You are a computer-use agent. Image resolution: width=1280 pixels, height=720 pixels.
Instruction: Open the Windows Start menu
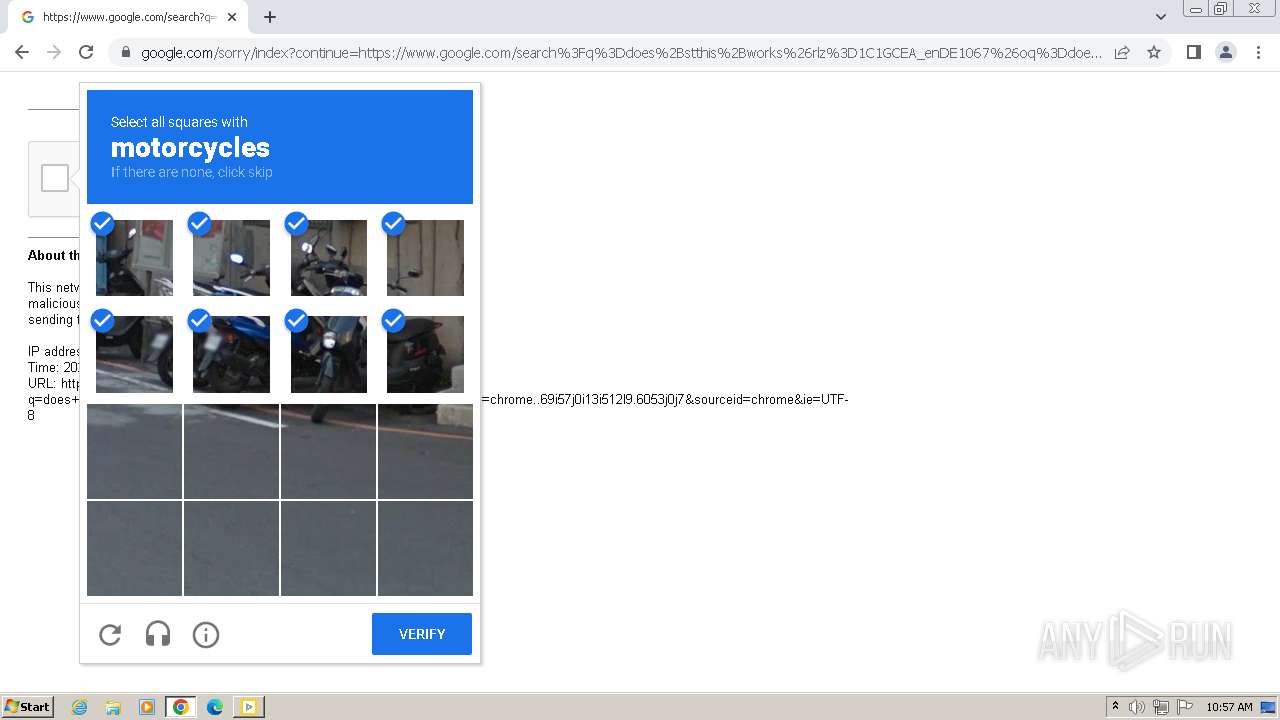pos(27,706)
